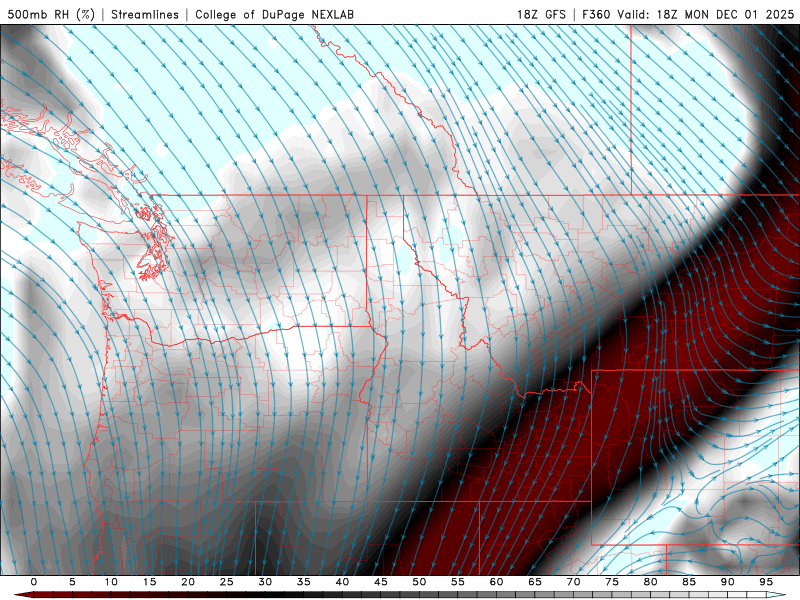The image size is (800, 600).
Task: Click the 20 label on the colorbar scale
Action: pos(188,582)
